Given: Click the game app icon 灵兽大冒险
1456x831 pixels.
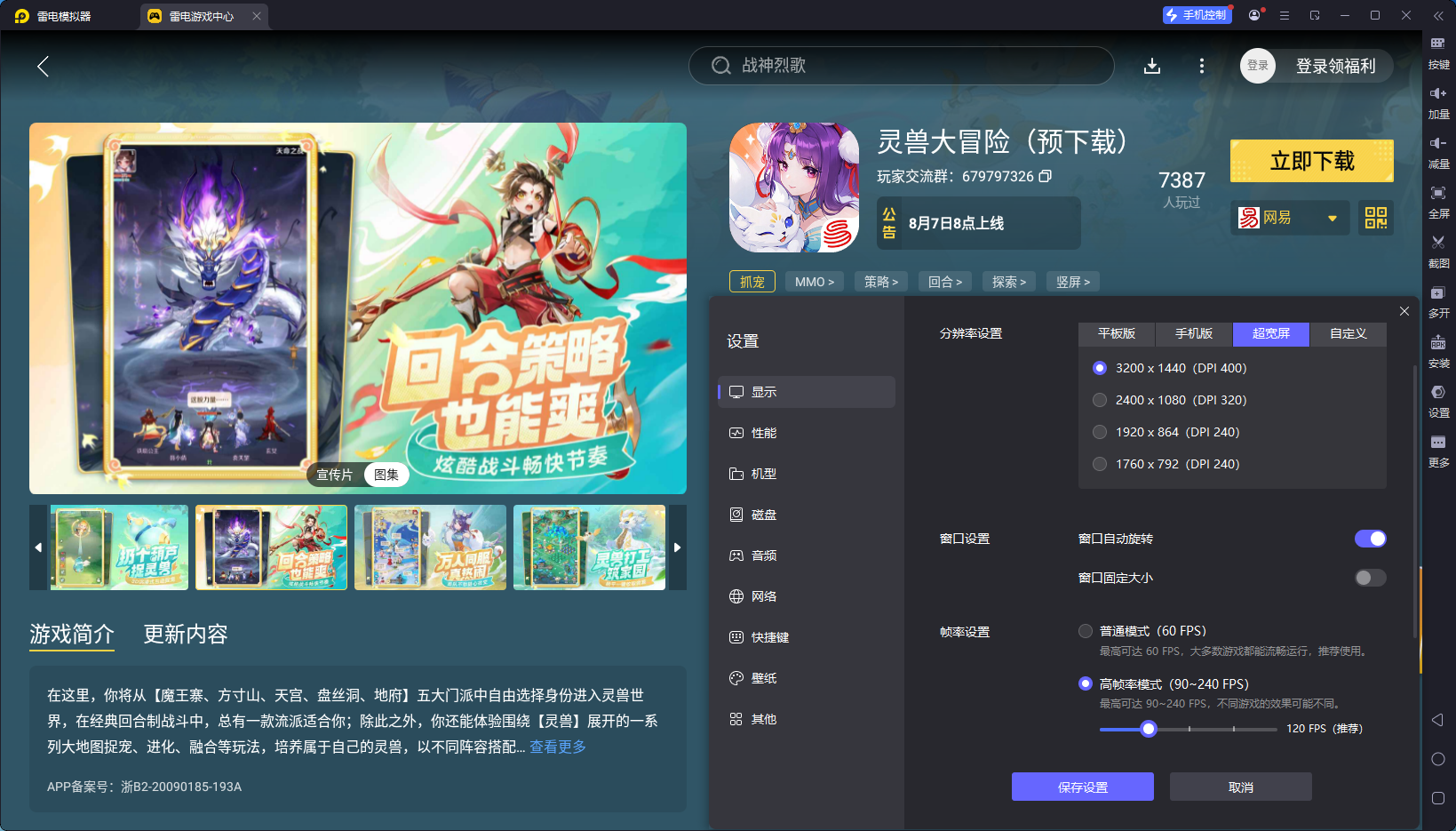Looking at the screenshot, I should click(x=794, y=188).
